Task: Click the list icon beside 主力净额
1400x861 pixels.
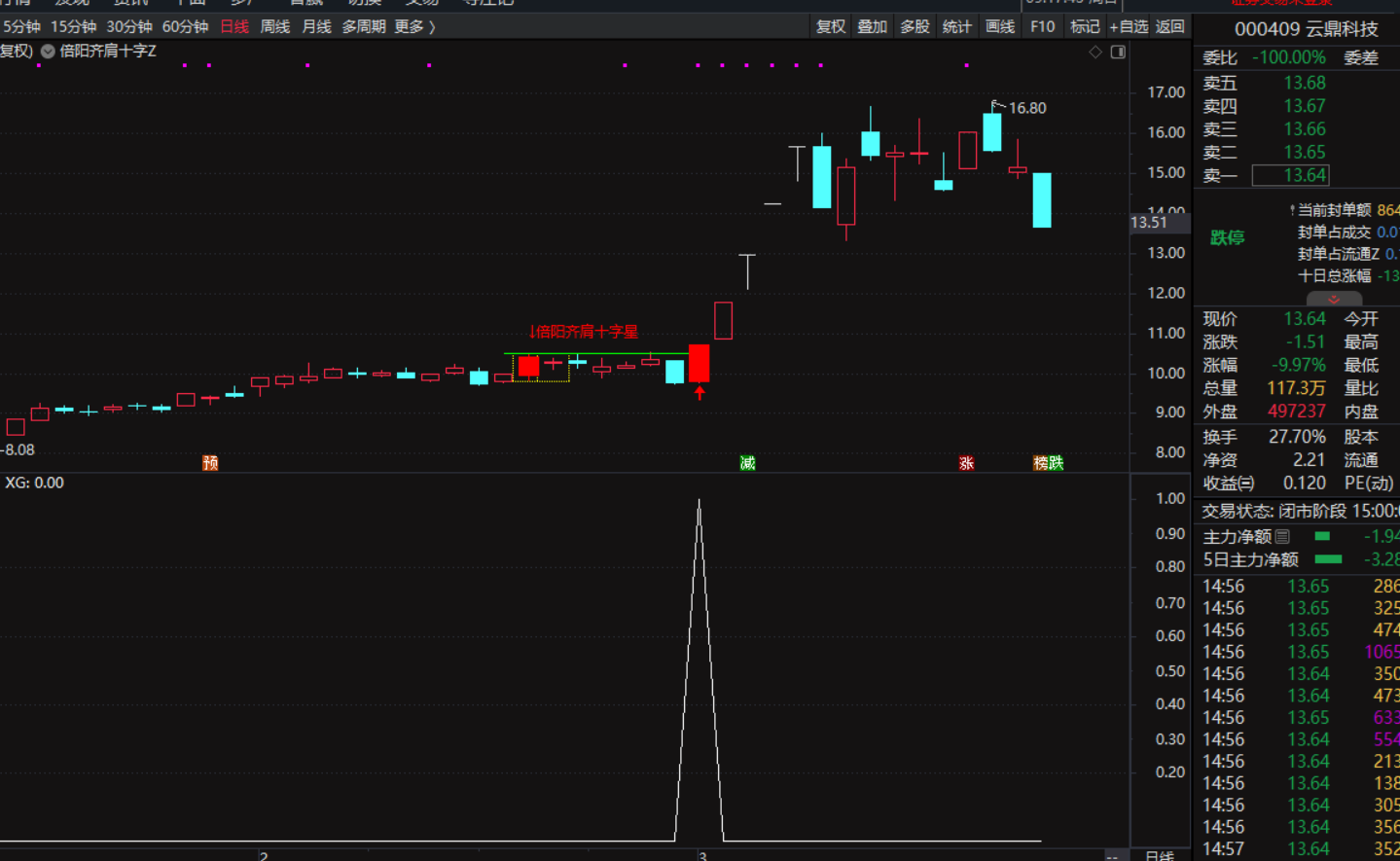Action: [1282, 537]
